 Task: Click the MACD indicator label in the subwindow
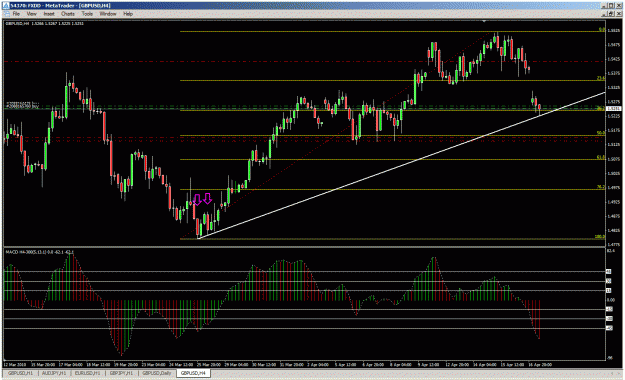39,252
